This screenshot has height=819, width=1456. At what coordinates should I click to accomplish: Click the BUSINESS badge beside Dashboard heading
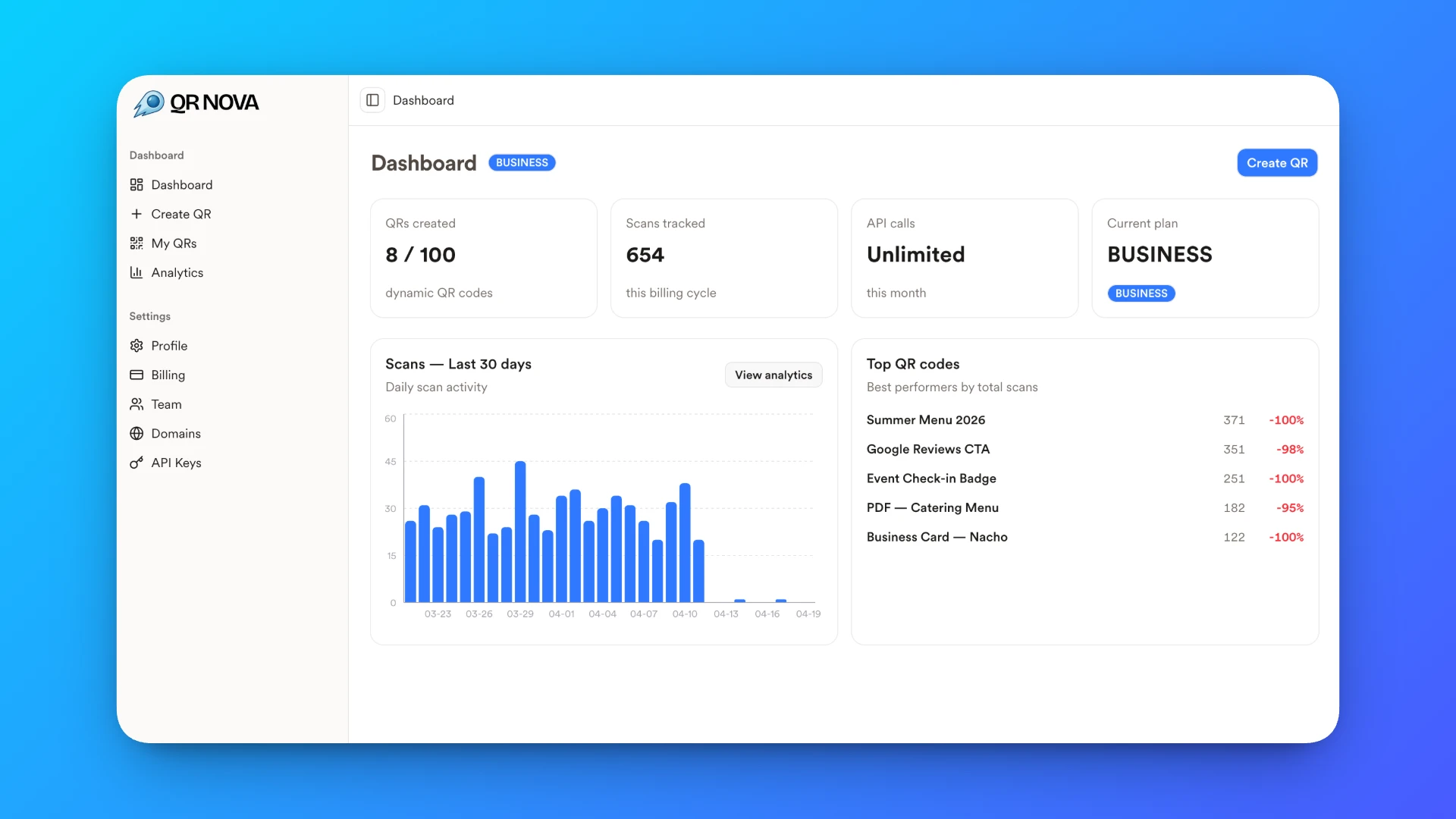pyautogui.click(x=522, y=163)
